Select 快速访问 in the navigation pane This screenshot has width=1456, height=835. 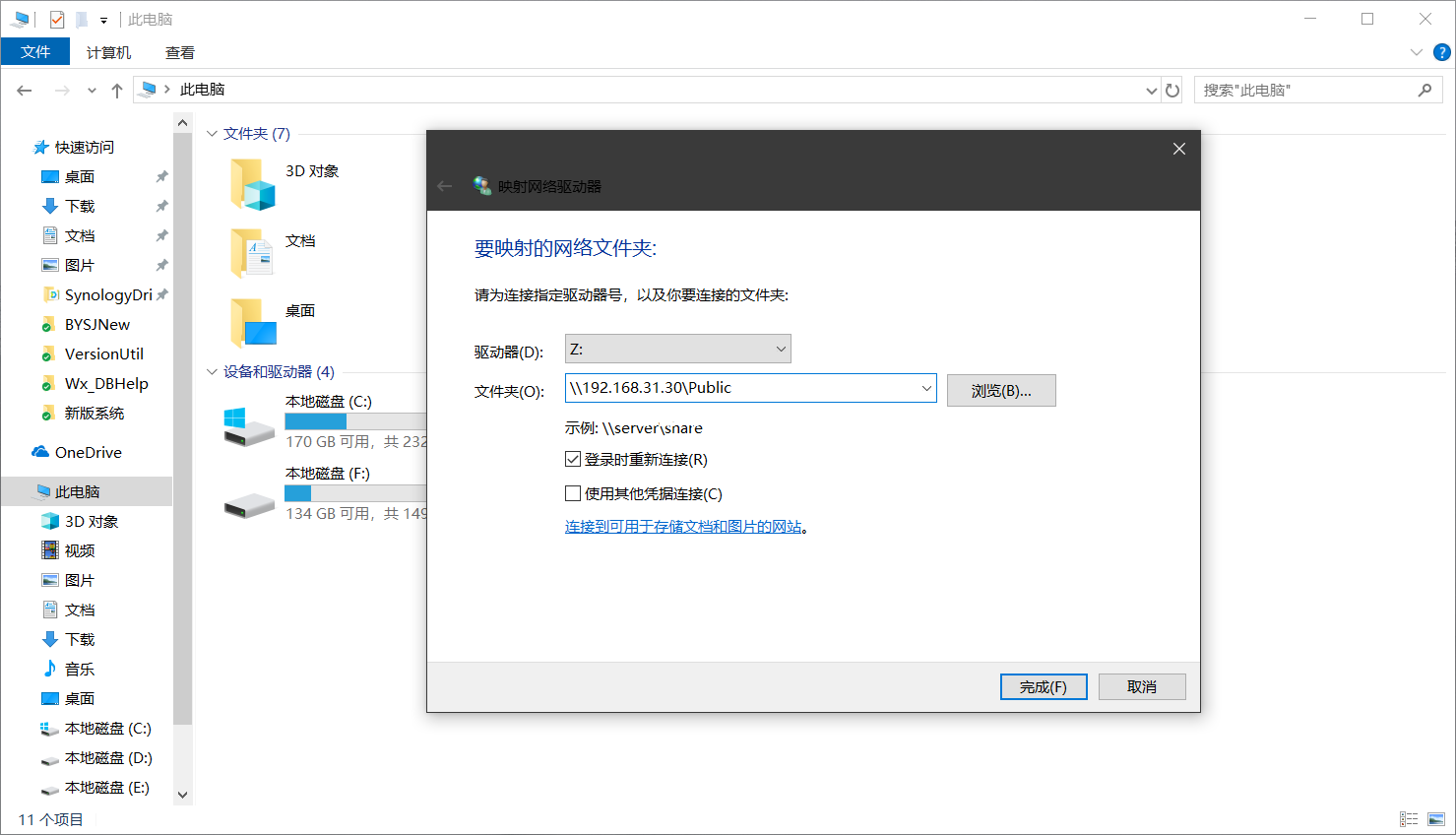pyautogui.click(x=85, y=148)
